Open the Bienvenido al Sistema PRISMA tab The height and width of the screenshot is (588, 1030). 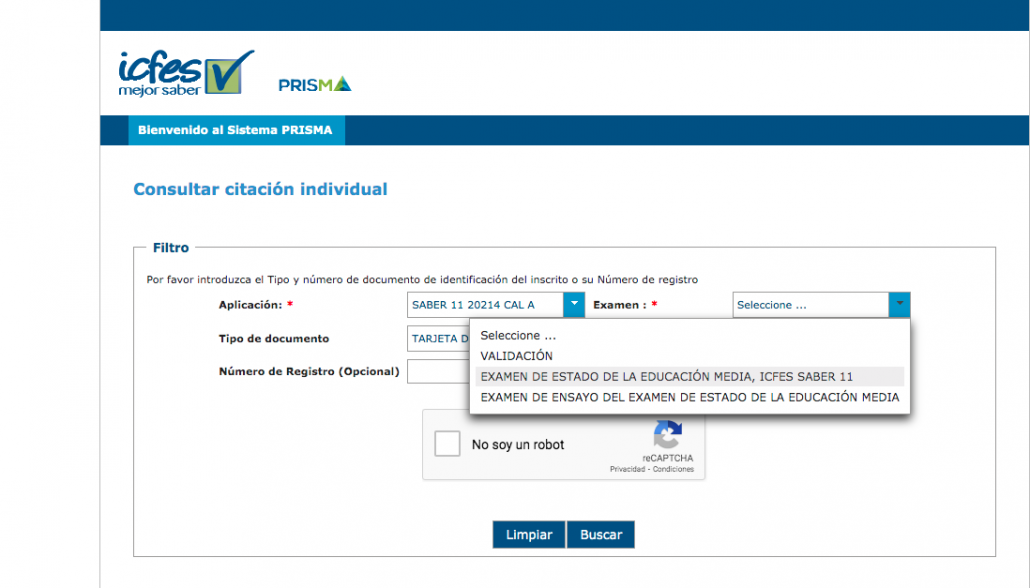tap(236, 130)
